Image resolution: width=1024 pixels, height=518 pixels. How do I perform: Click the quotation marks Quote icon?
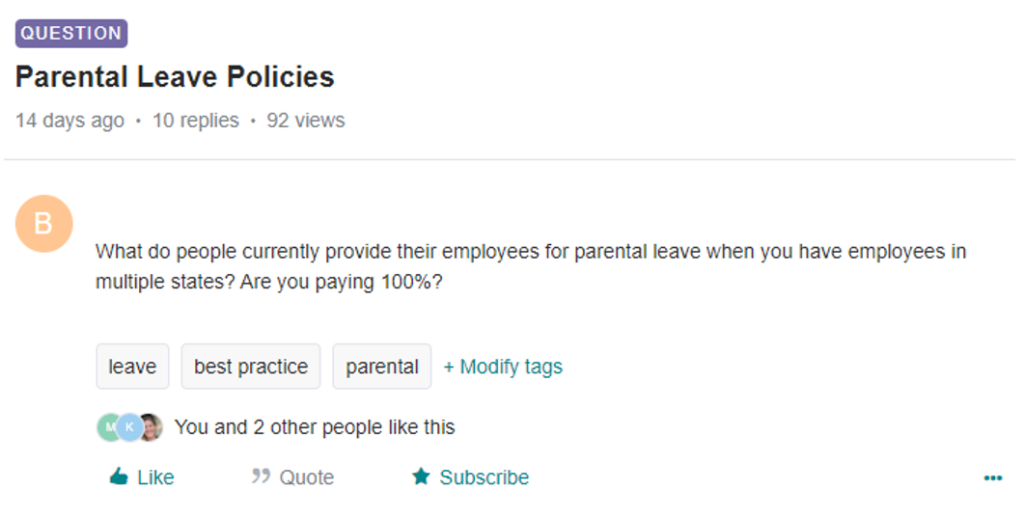(261, 476)
